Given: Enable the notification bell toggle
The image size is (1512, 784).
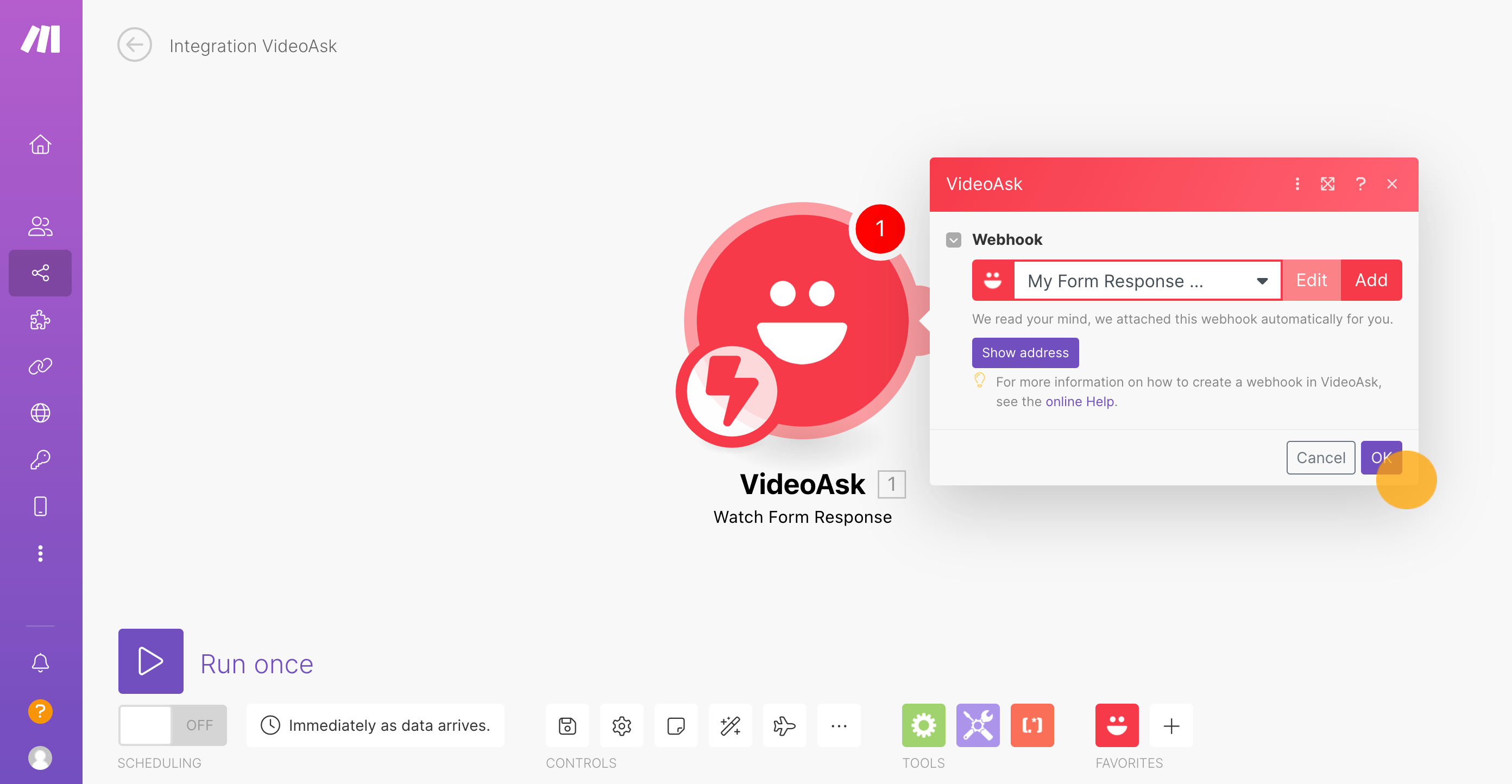Looking at the screenshot, I should click(39, 662).
